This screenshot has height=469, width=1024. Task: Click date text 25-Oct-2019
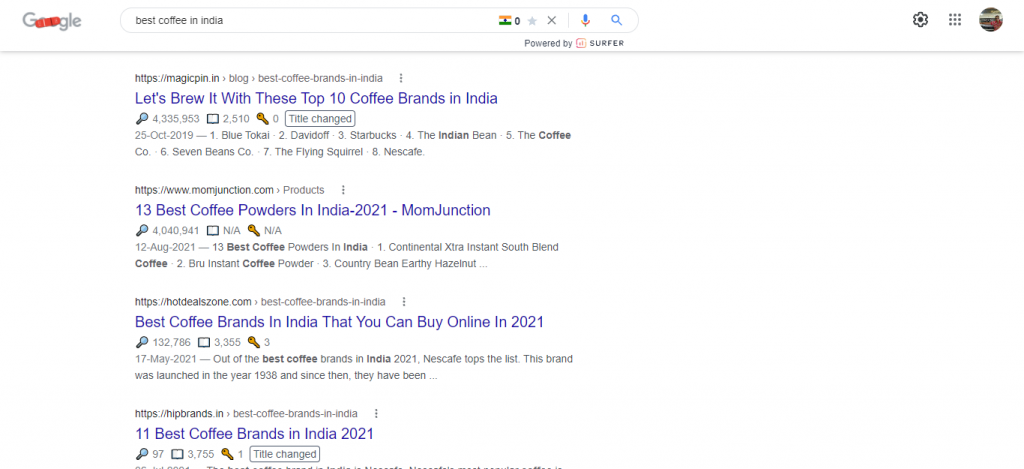(x=163, y=136)
